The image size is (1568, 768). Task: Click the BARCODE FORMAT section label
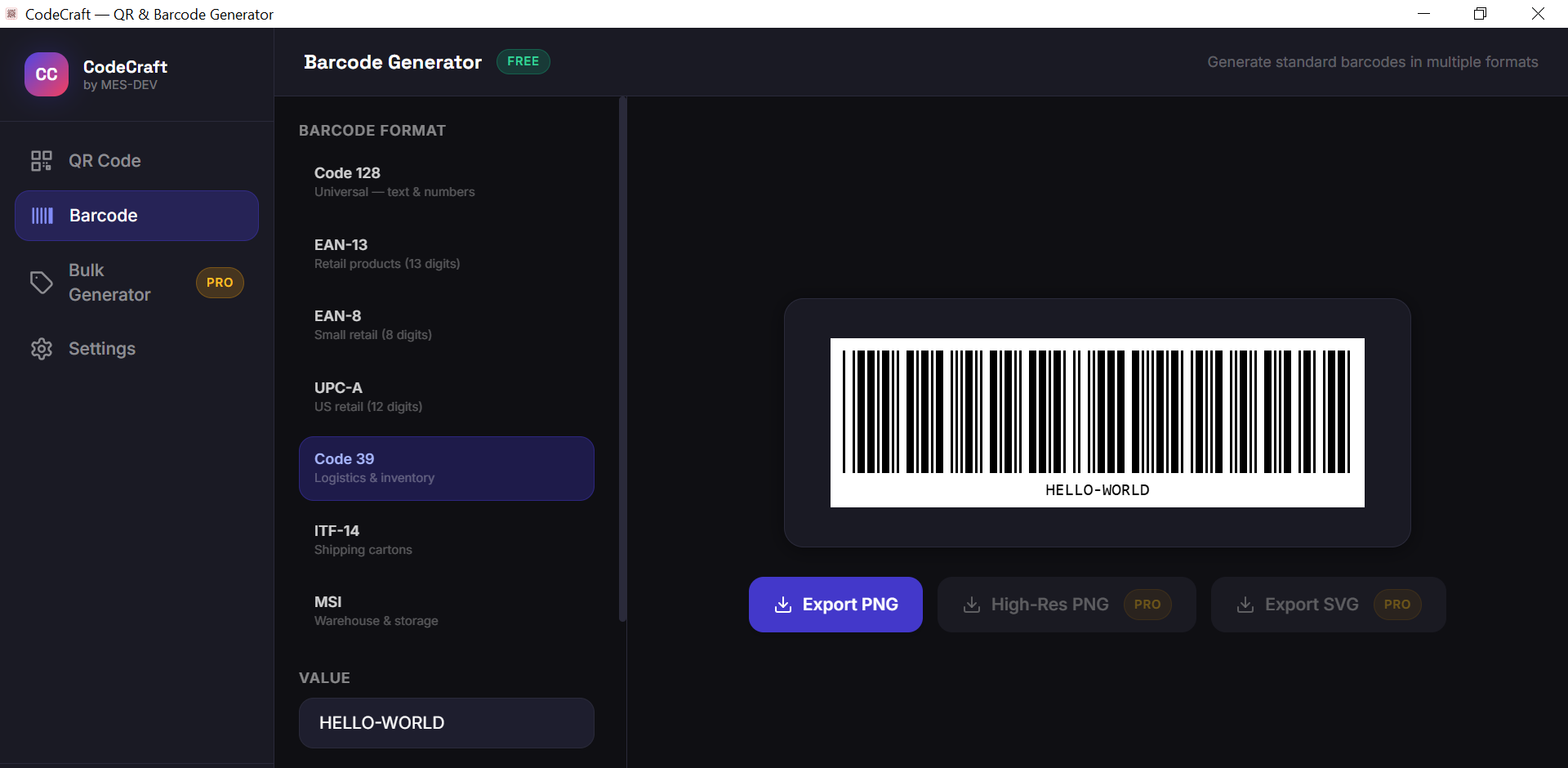click(x=372, y=131)
